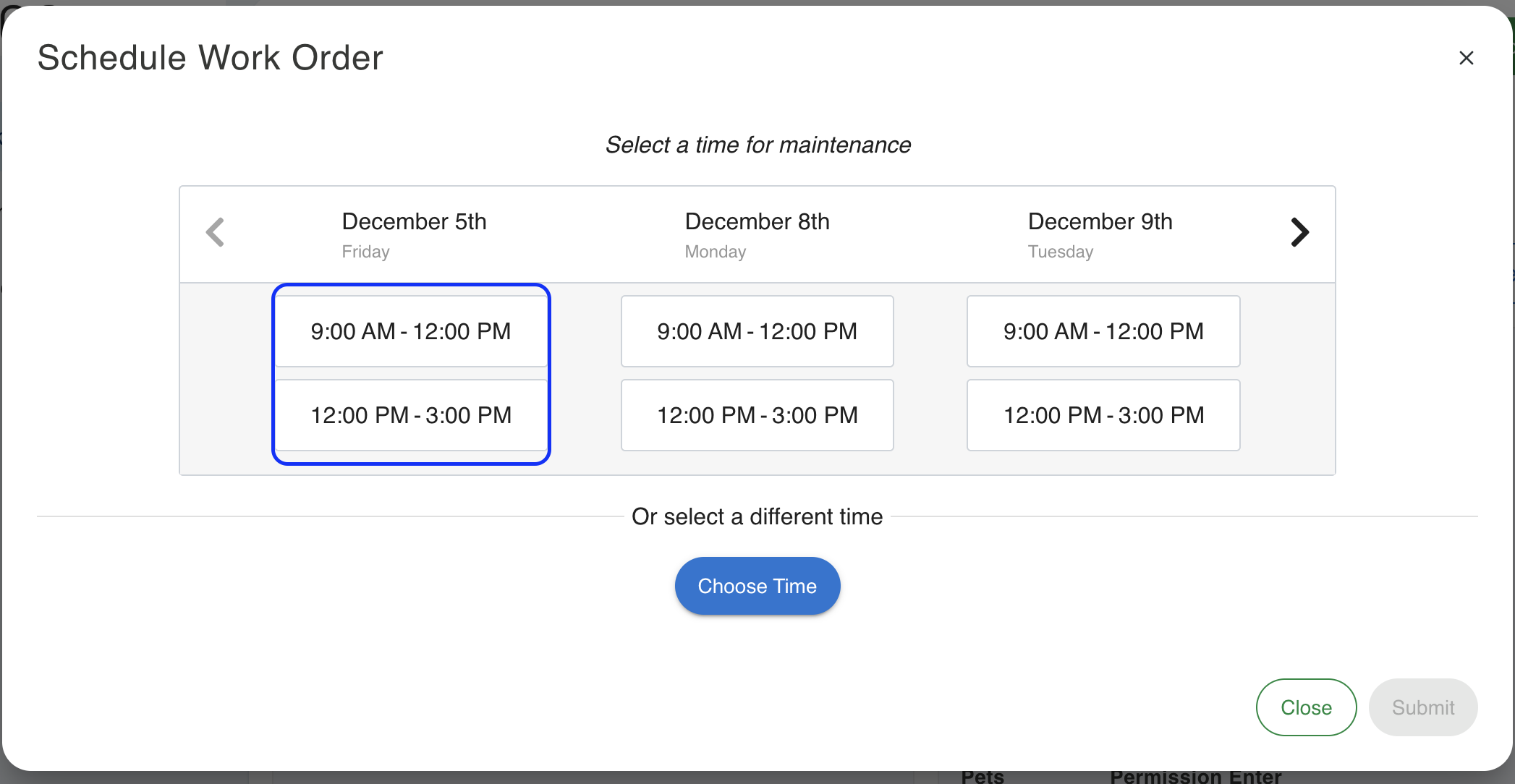Show next dates with right chevron
Viewport: 1515px width, 784px height.
pos(1299,232)
